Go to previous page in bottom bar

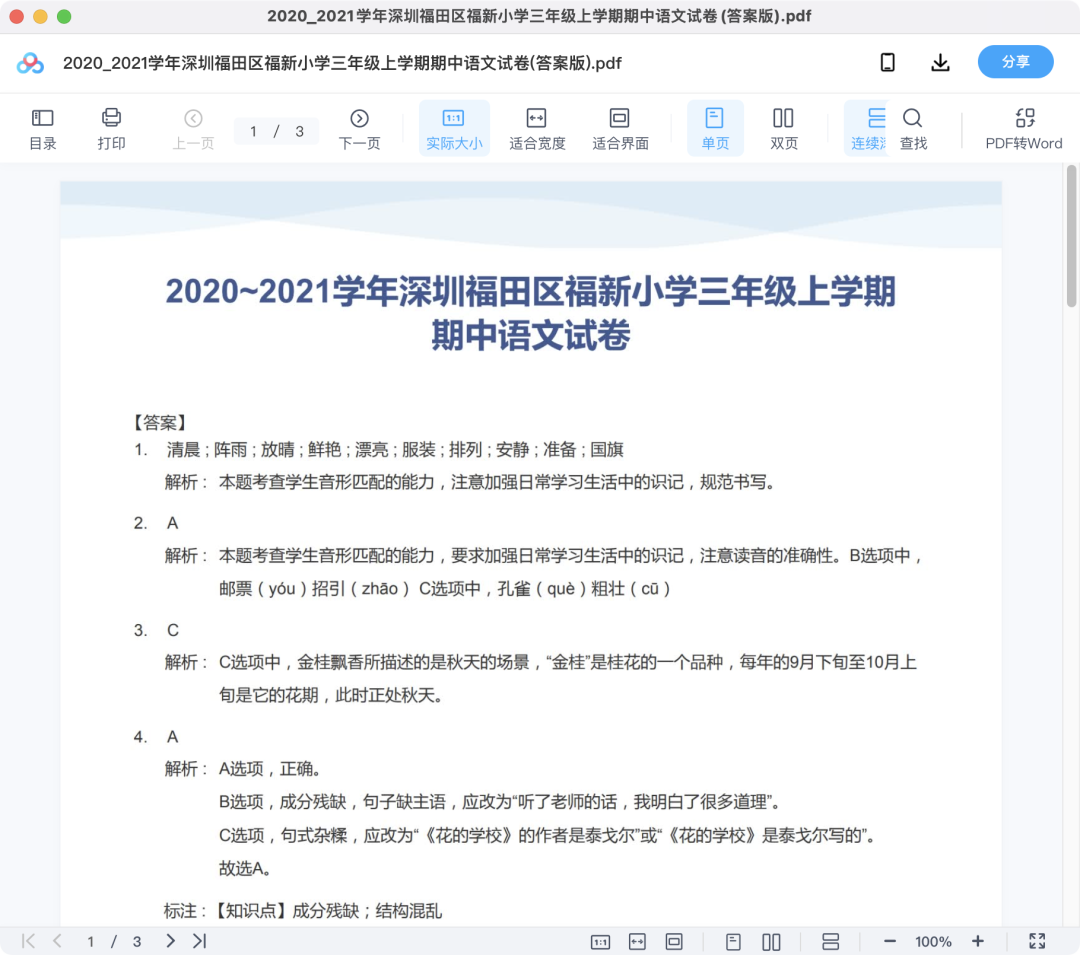57,941
